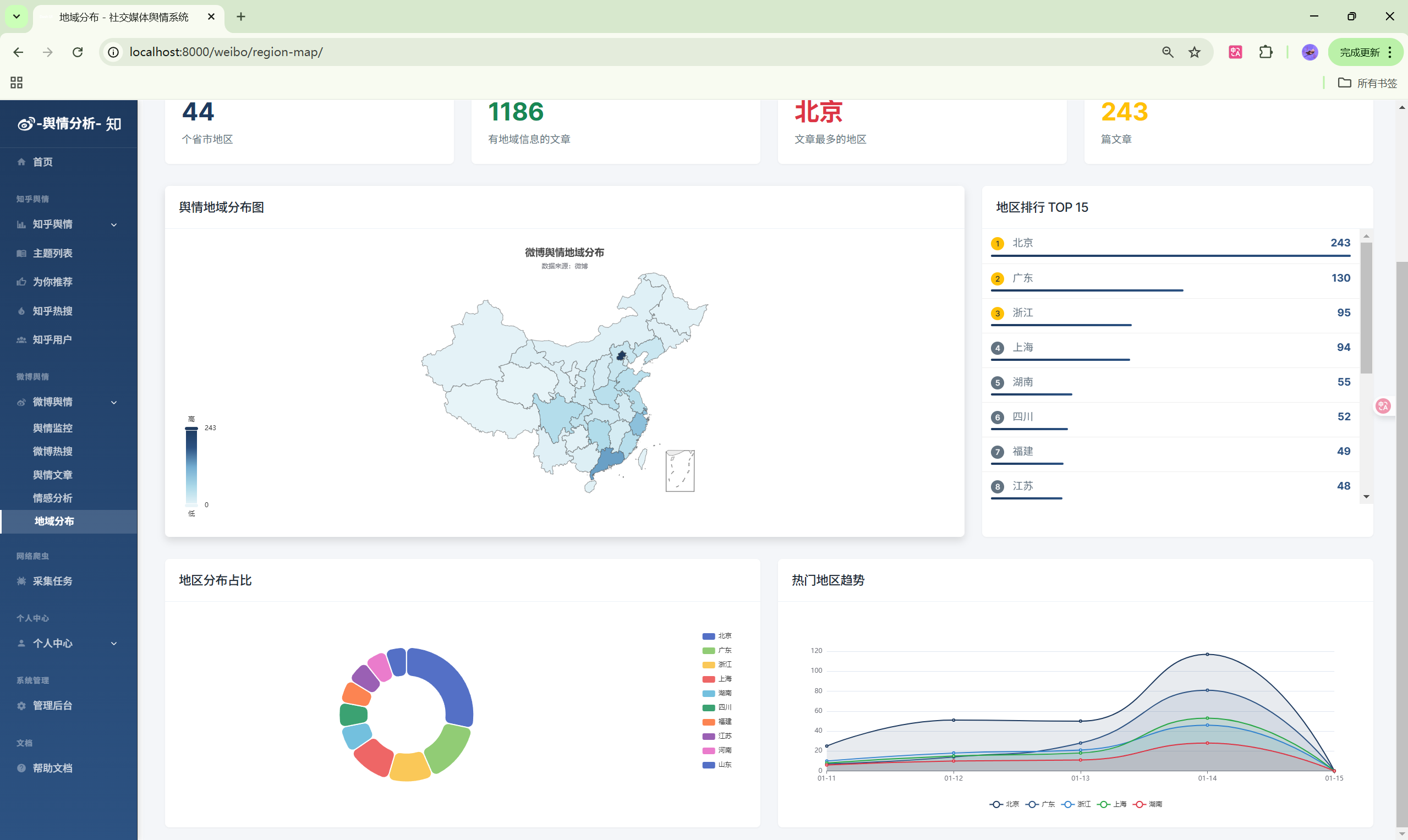Click the help icon beside 帮助文档
The height and width of the screenshot is (840, 1408).
(x=21, y=768)
